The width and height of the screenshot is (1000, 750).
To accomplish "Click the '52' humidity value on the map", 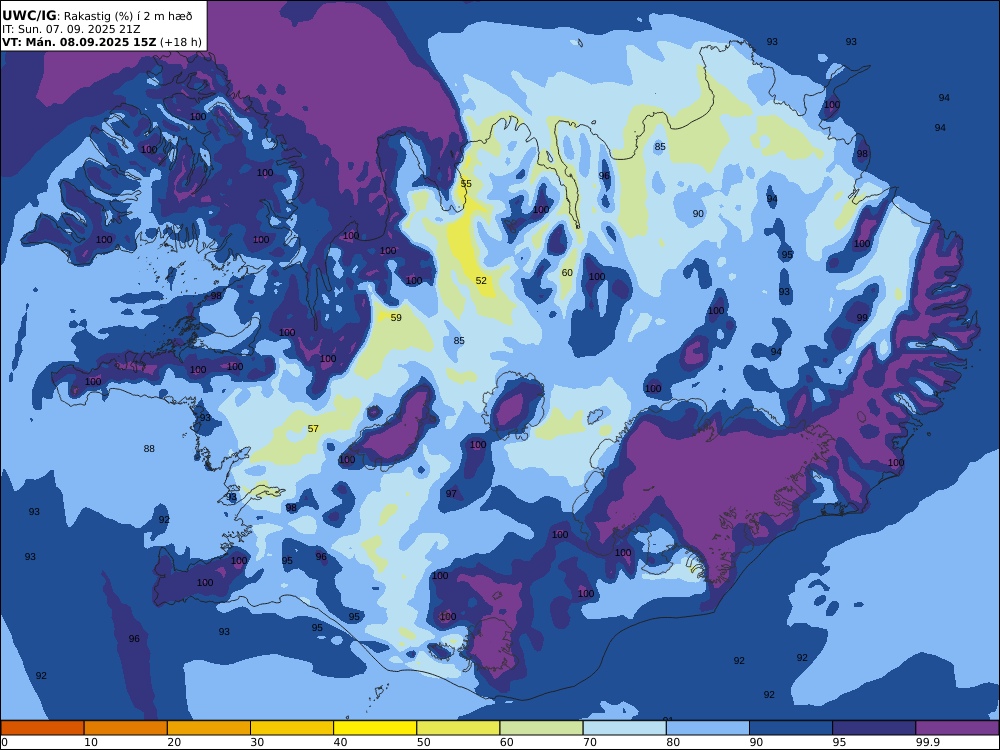I will coord(481,281).
